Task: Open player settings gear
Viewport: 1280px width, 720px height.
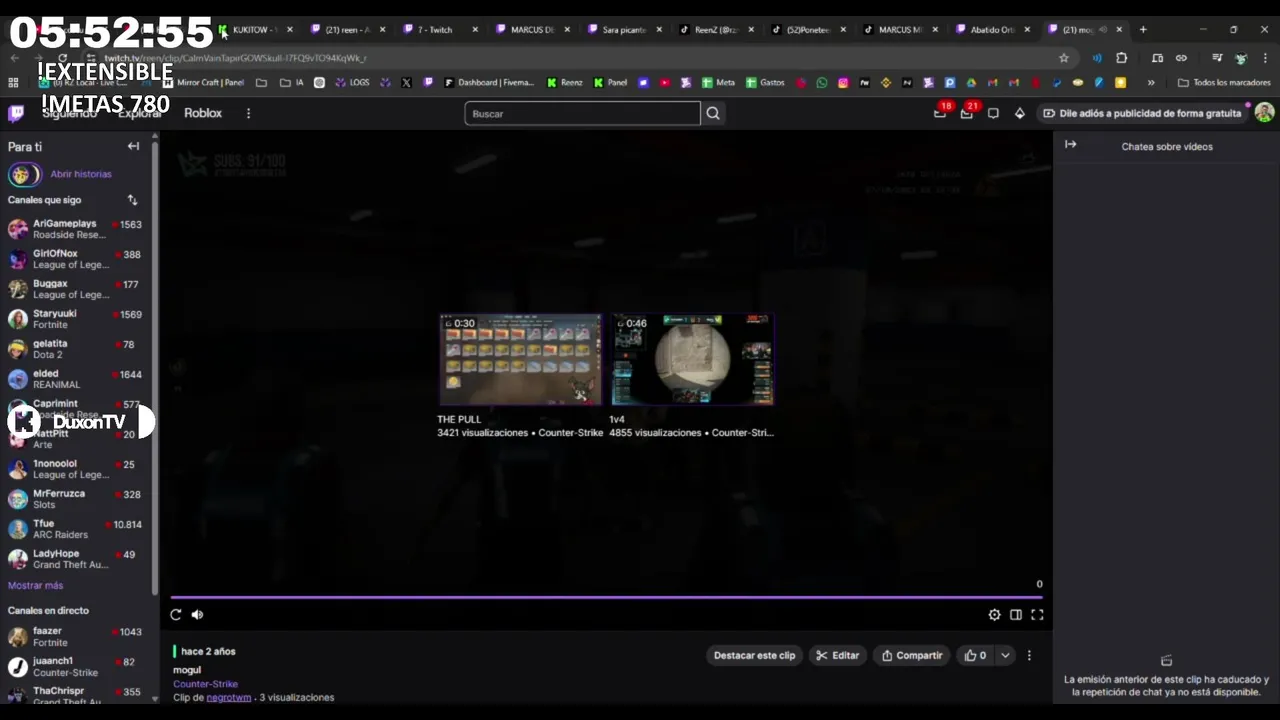Action: pos(994,615)
